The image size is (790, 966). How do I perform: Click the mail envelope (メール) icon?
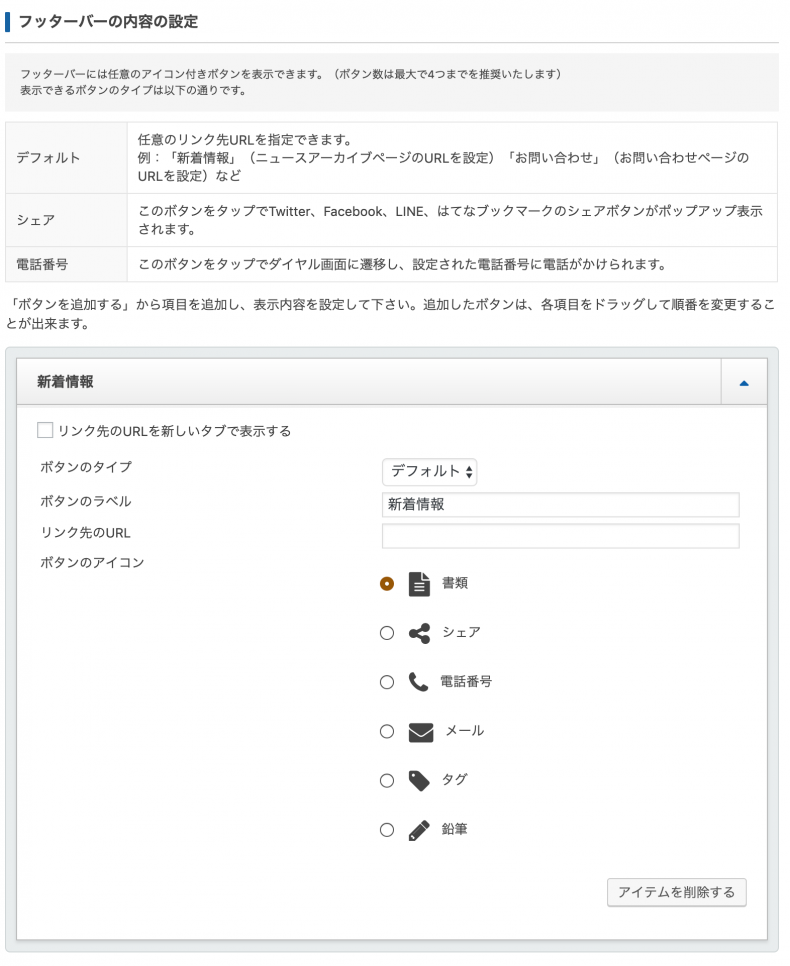420,732
